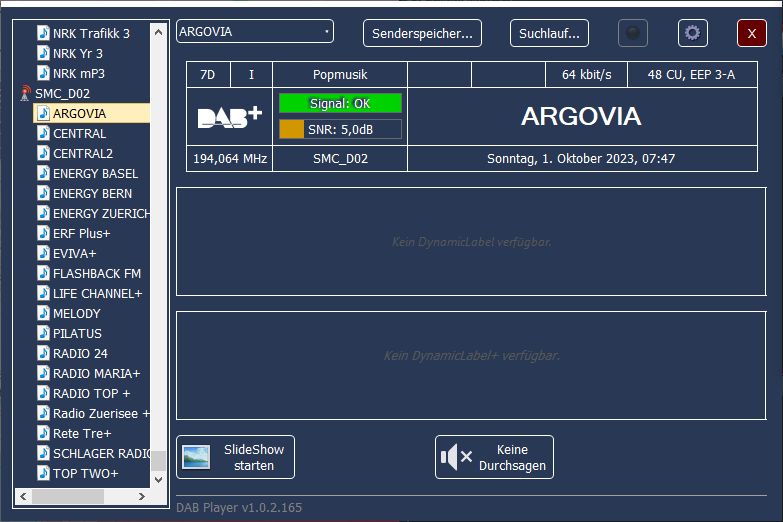Select SMC_D02 ensemble node
This screenshot has height=522, width=783.
pos(62,93)
